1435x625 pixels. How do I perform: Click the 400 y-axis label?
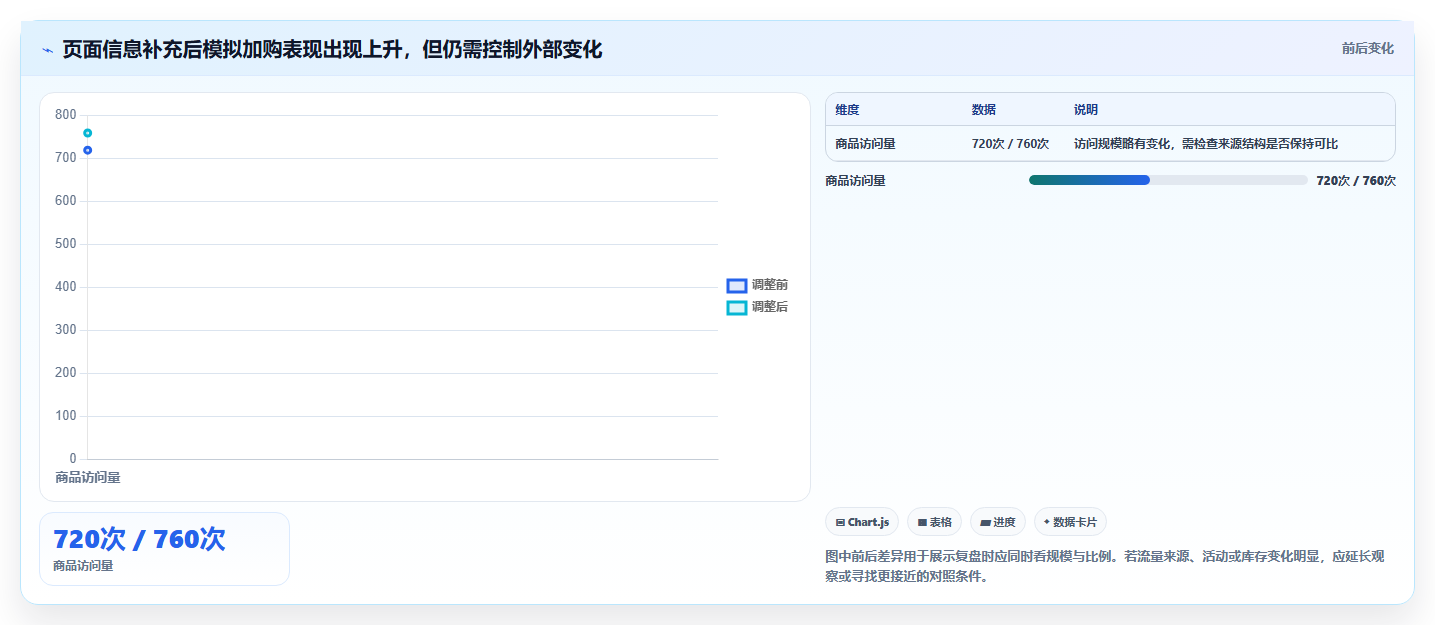click(66, 287)
